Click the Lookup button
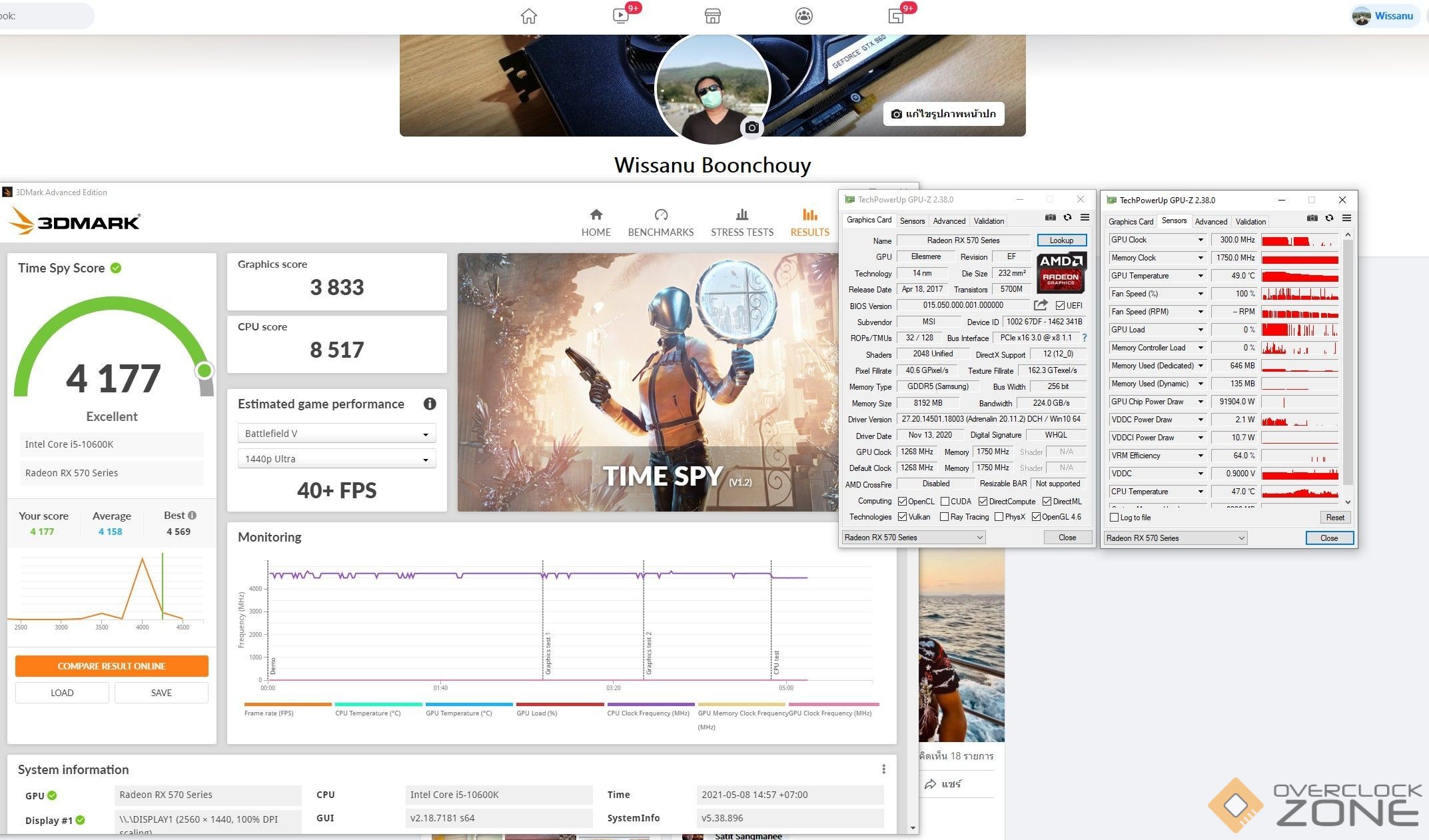The width and height of the screenshot is (1429, 840). [x=1061, y=240]
